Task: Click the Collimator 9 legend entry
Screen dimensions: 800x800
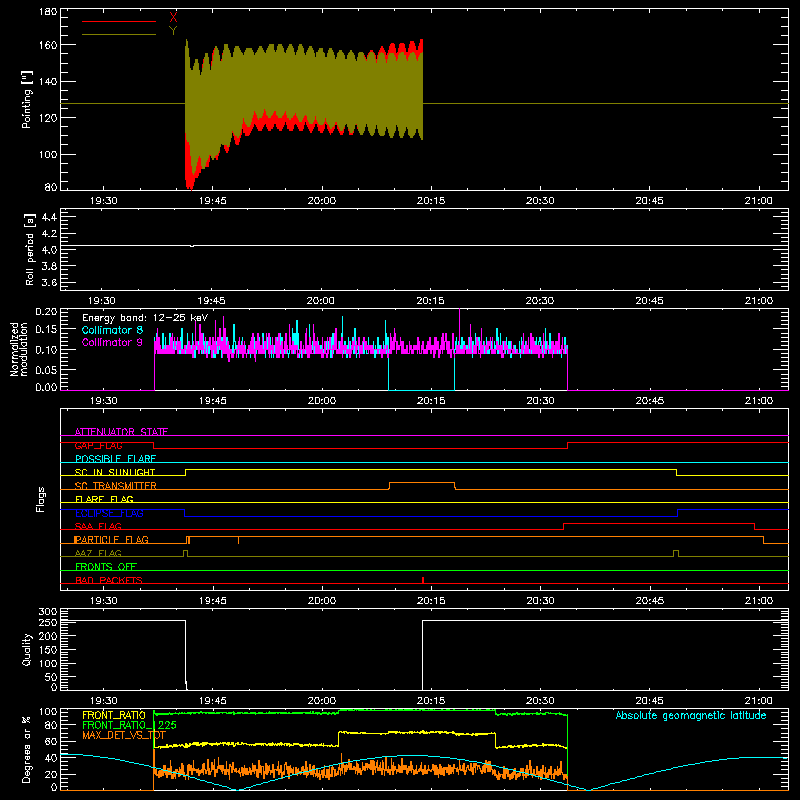Action: click(112, 342)
